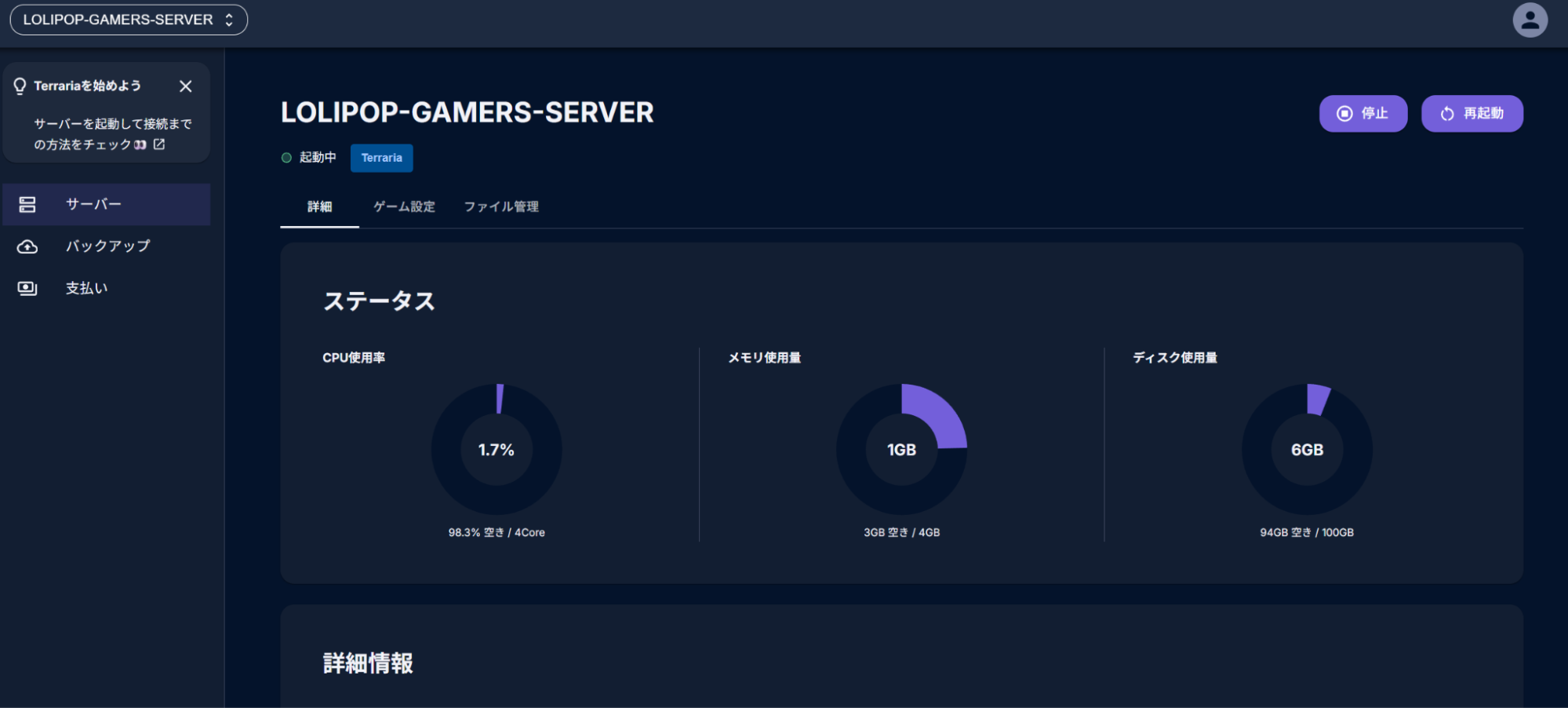Click the 98.3% 空き / 4Core text
This screenshot has width=1568, height=708.
[x=497, y=532]
